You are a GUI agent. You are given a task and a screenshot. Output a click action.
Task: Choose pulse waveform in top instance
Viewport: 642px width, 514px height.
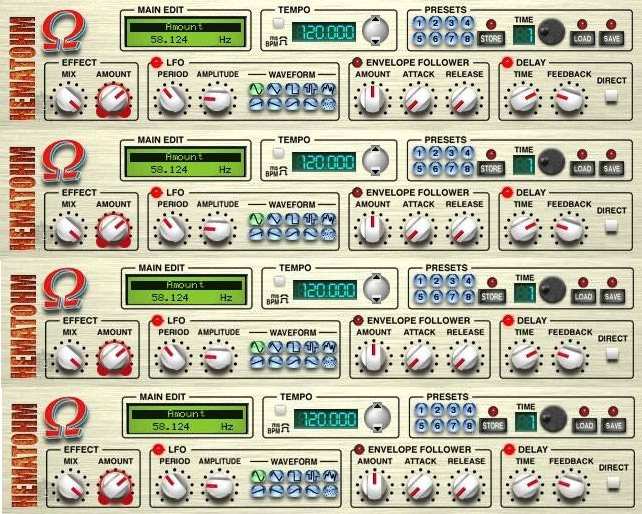coord(310,89)
